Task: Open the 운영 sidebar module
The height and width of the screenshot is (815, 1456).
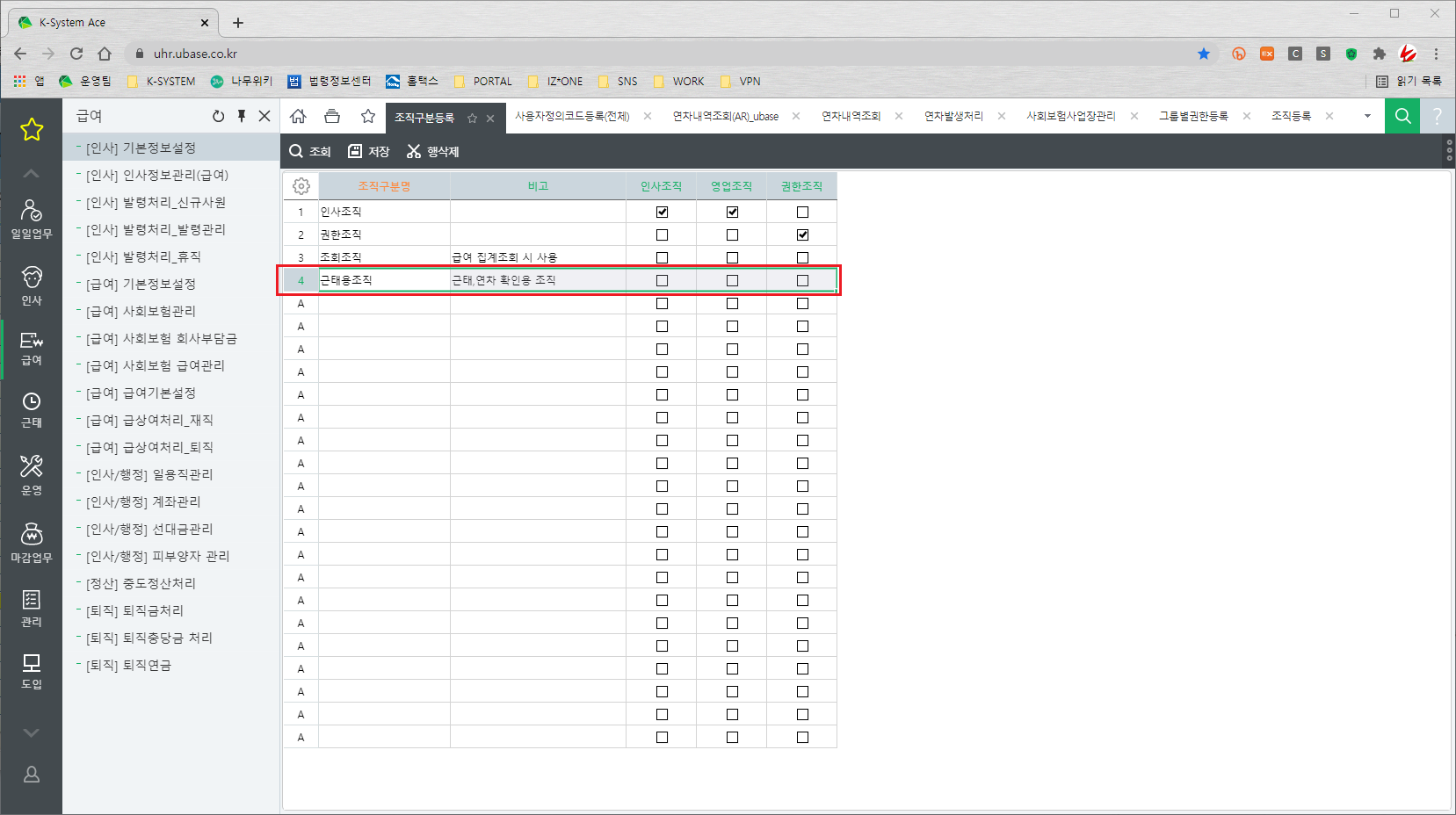Action: pyautogui.click(x=32, y=475)
